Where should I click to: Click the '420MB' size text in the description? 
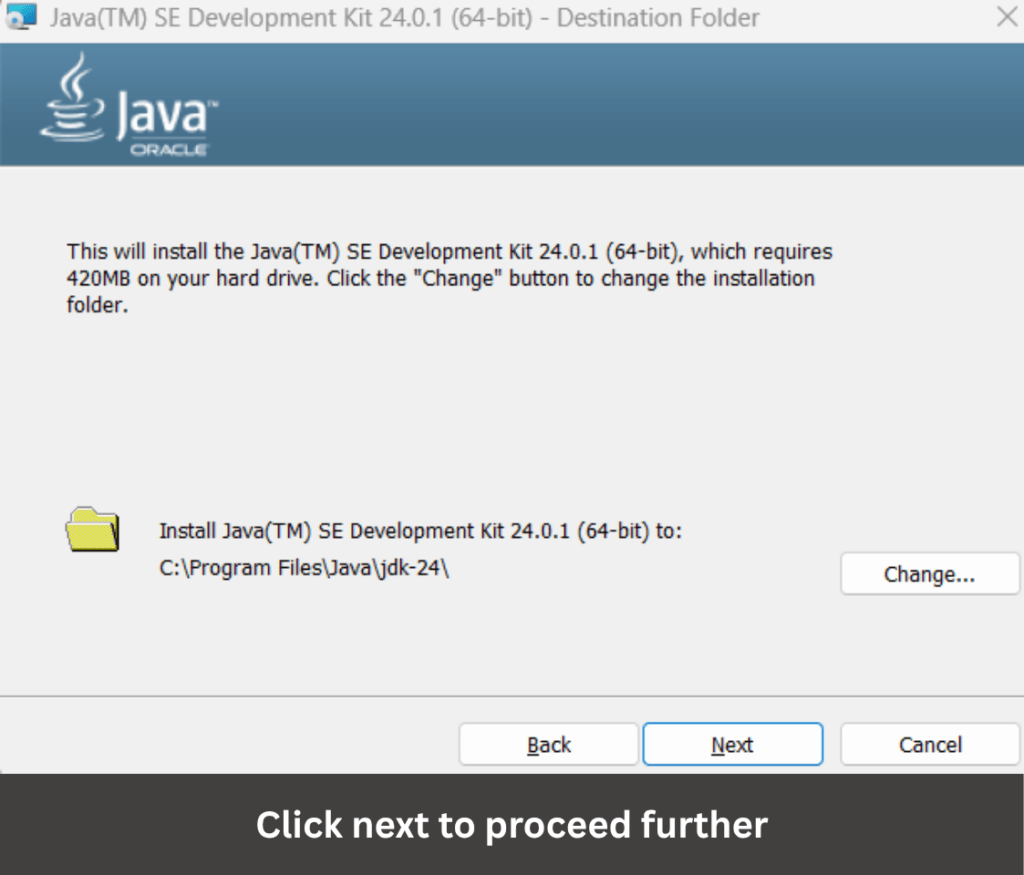[99, 278]
